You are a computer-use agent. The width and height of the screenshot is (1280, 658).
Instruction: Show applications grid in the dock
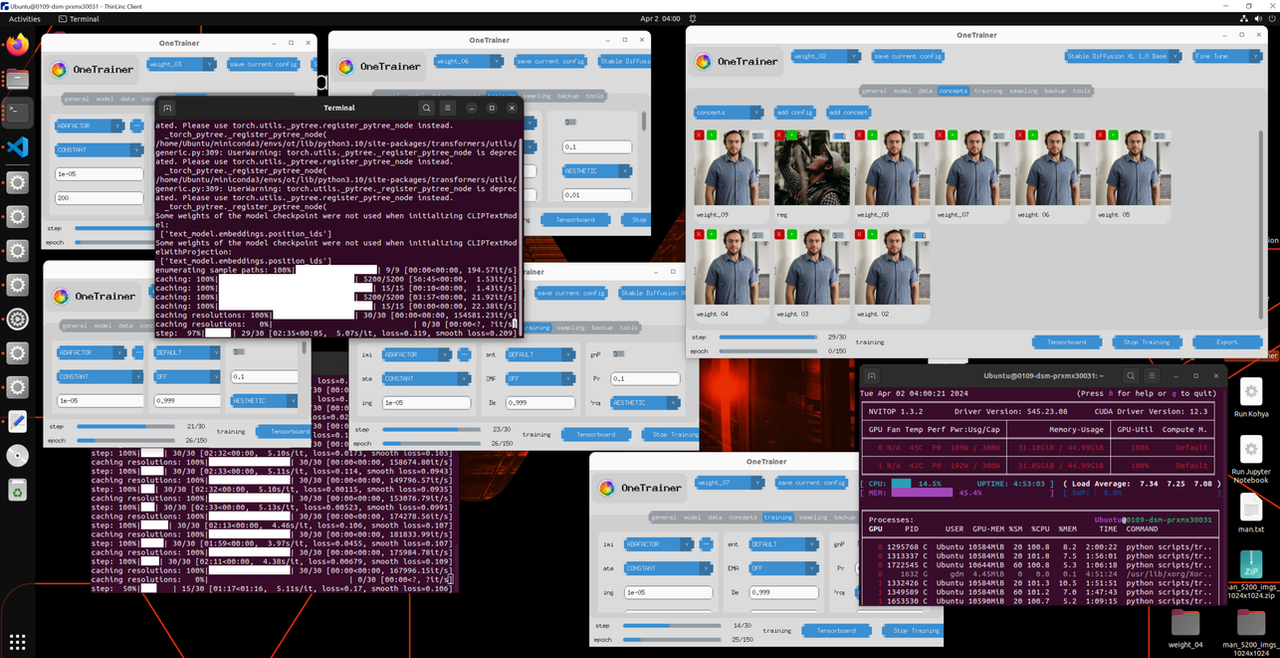(17, 641)
